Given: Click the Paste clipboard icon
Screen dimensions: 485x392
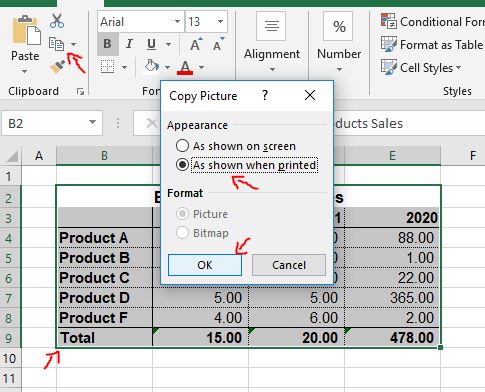Looking at the screenshot, I should click(26, 31).
